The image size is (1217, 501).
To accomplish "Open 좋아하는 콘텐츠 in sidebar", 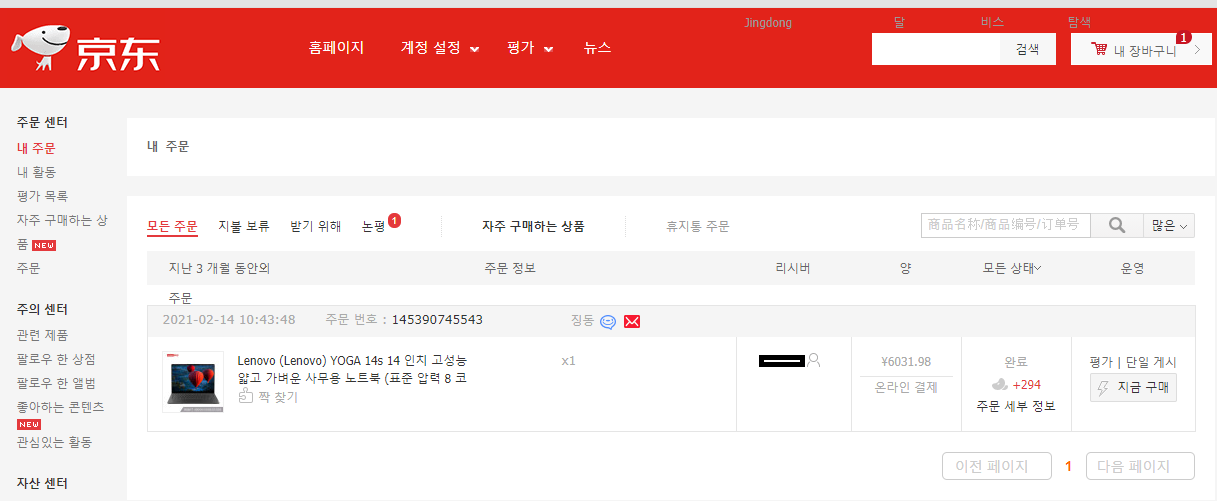I will [60, 407].
